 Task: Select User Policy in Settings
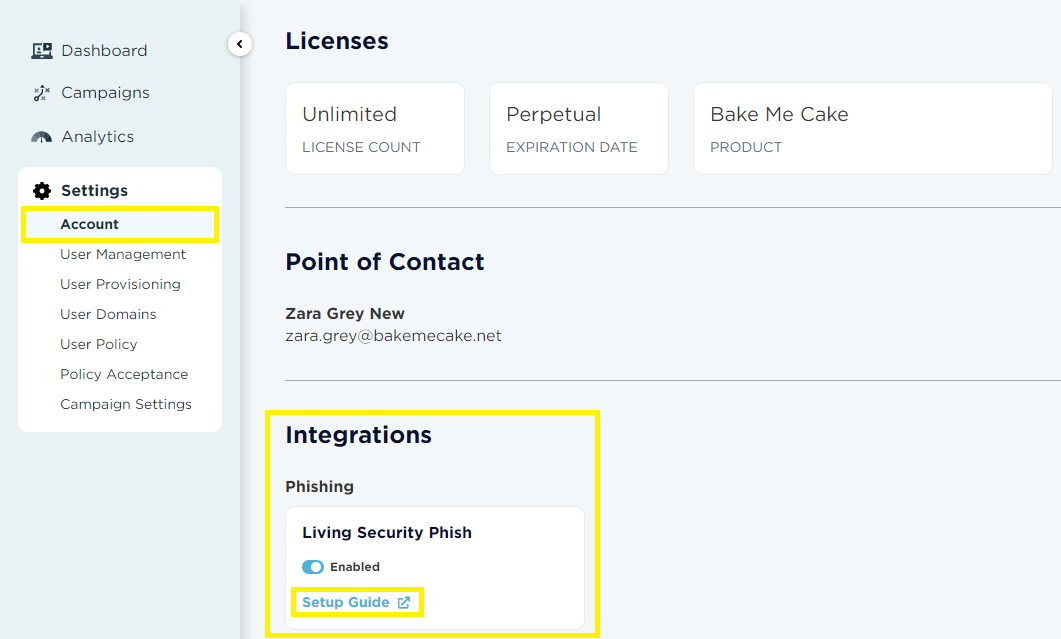[x=99, y=345]
